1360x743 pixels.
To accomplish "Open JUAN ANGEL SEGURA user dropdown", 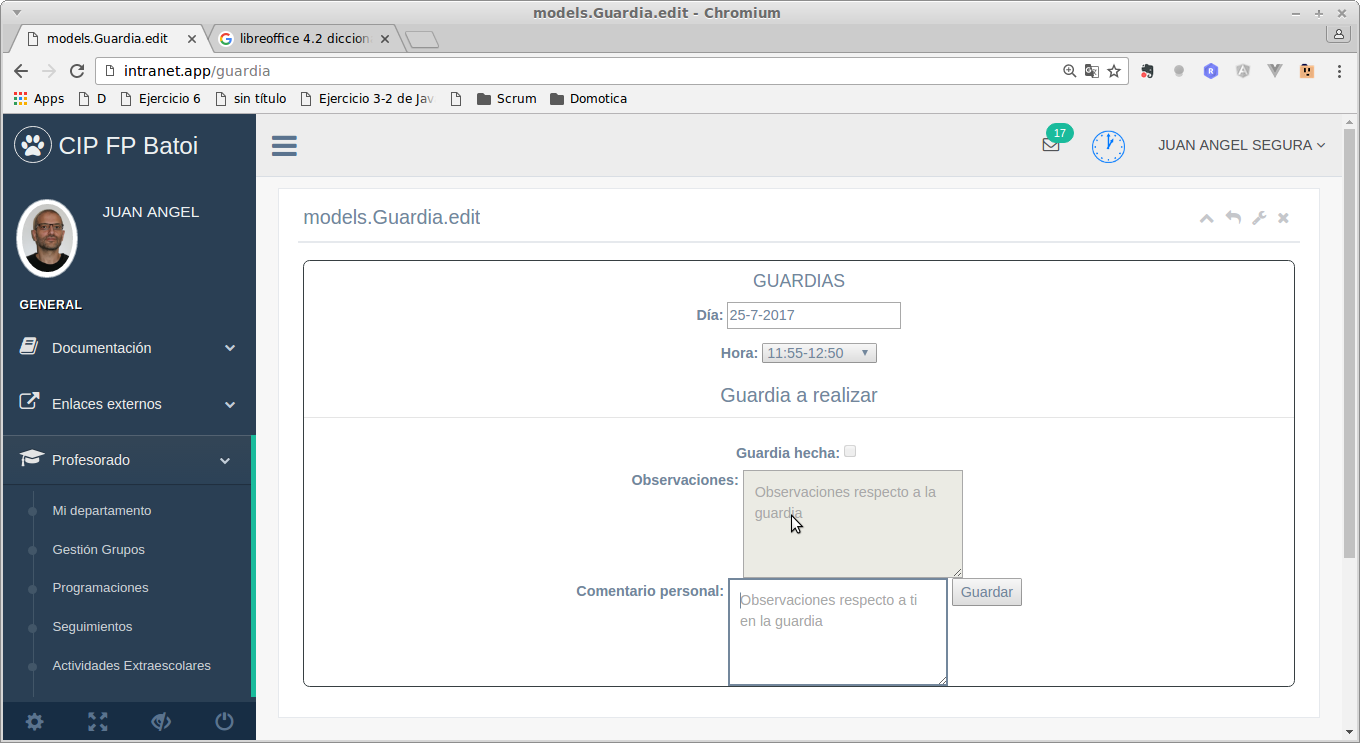I will pos(1242,145).
